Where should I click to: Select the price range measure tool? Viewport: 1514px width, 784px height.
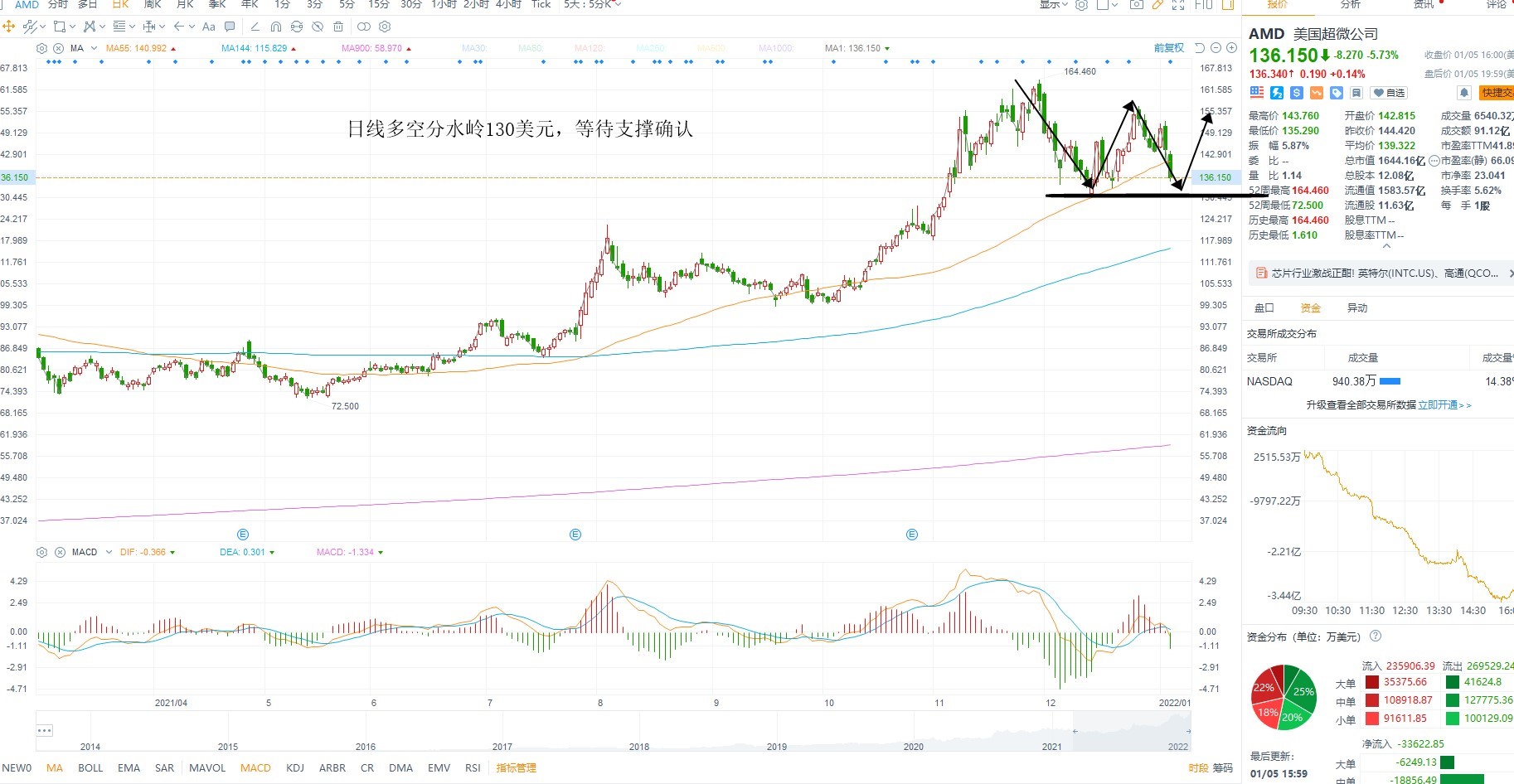tap(149, 27)
